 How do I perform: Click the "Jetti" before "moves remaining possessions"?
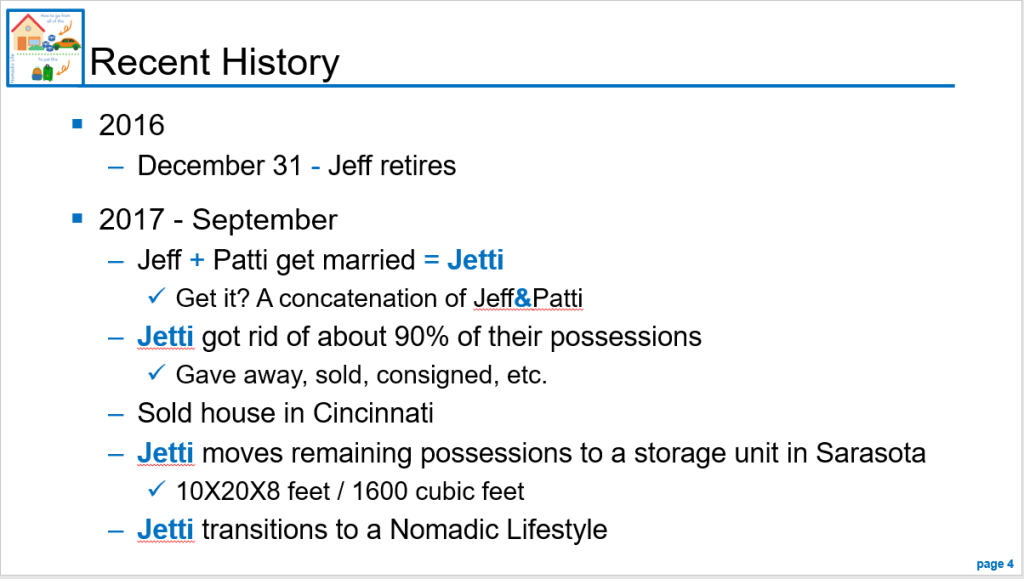point(165,453)
